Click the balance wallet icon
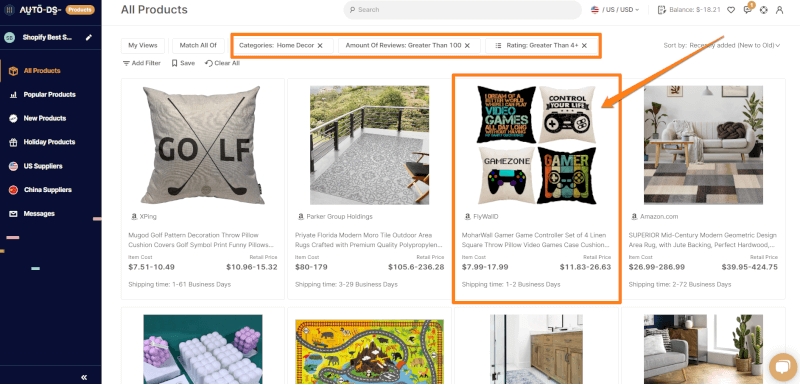The width and height of the screenshot is (800, 384). coord(662,10)
